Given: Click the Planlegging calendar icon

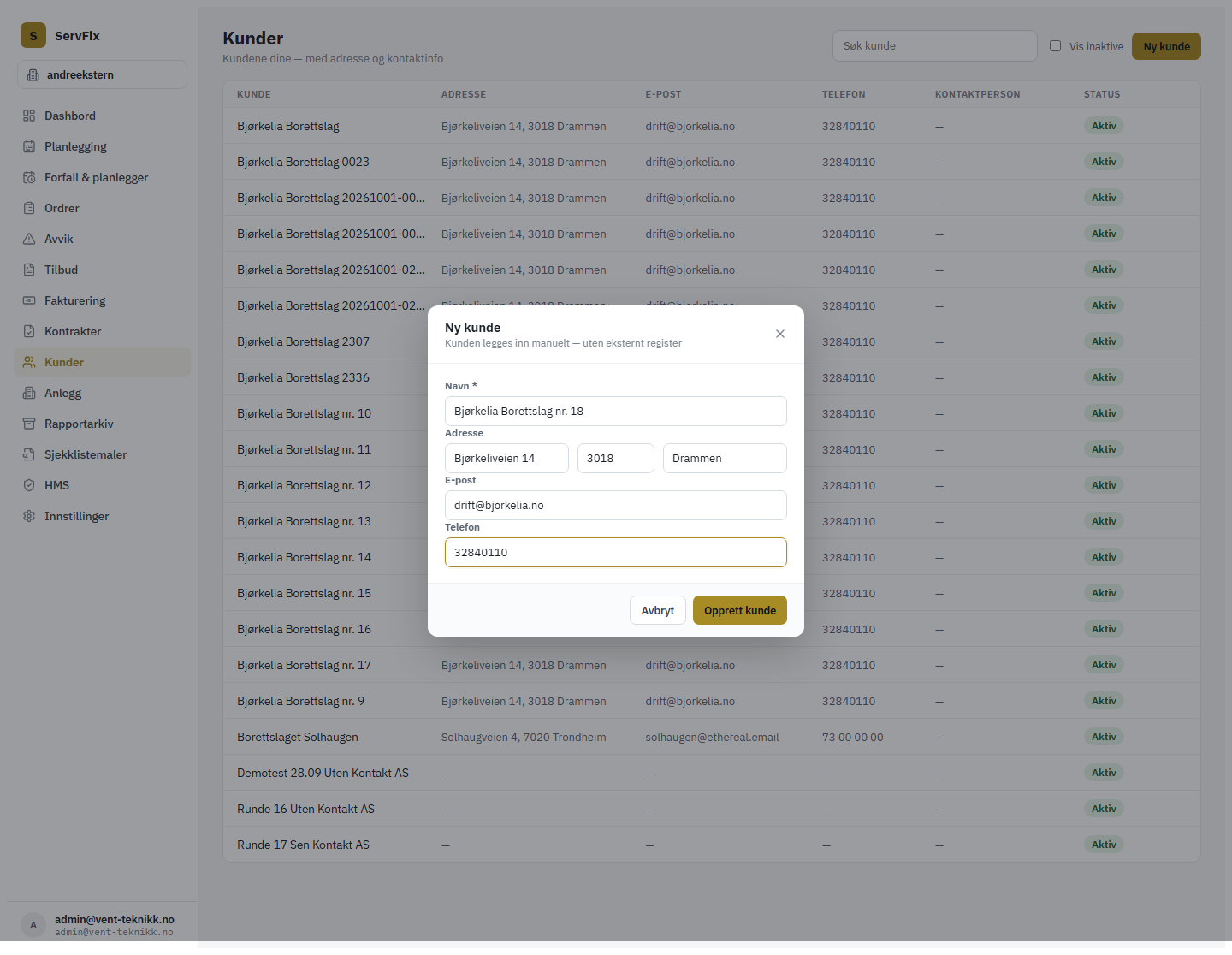Looking at the screenshot, I should pos(29,146).
